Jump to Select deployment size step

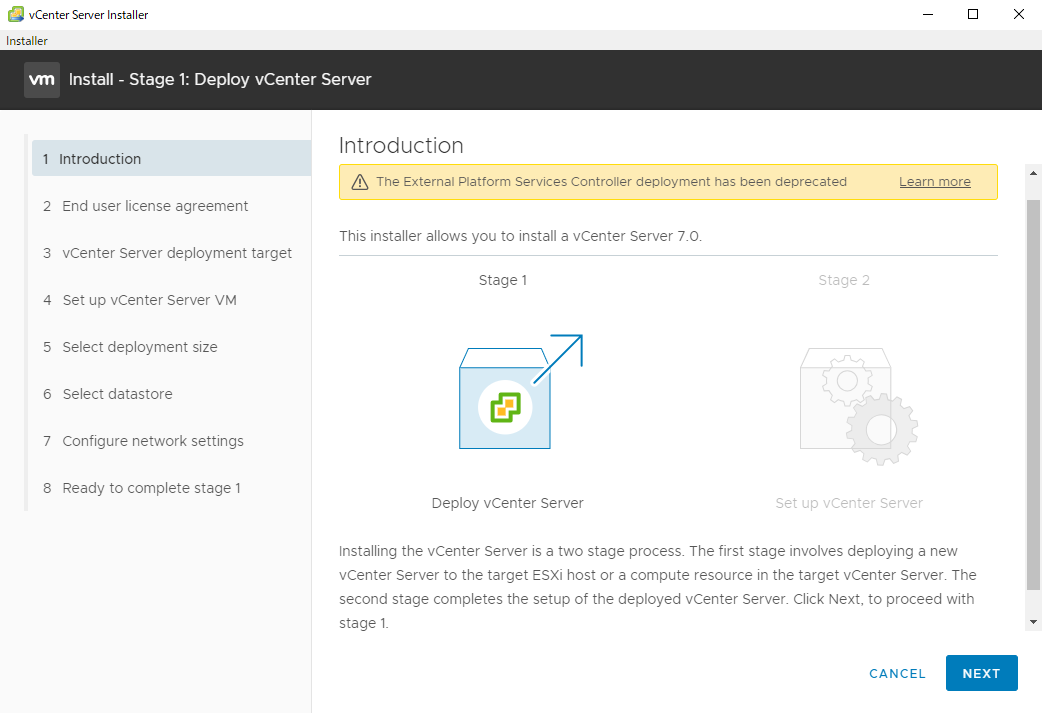tap(140, 347)
